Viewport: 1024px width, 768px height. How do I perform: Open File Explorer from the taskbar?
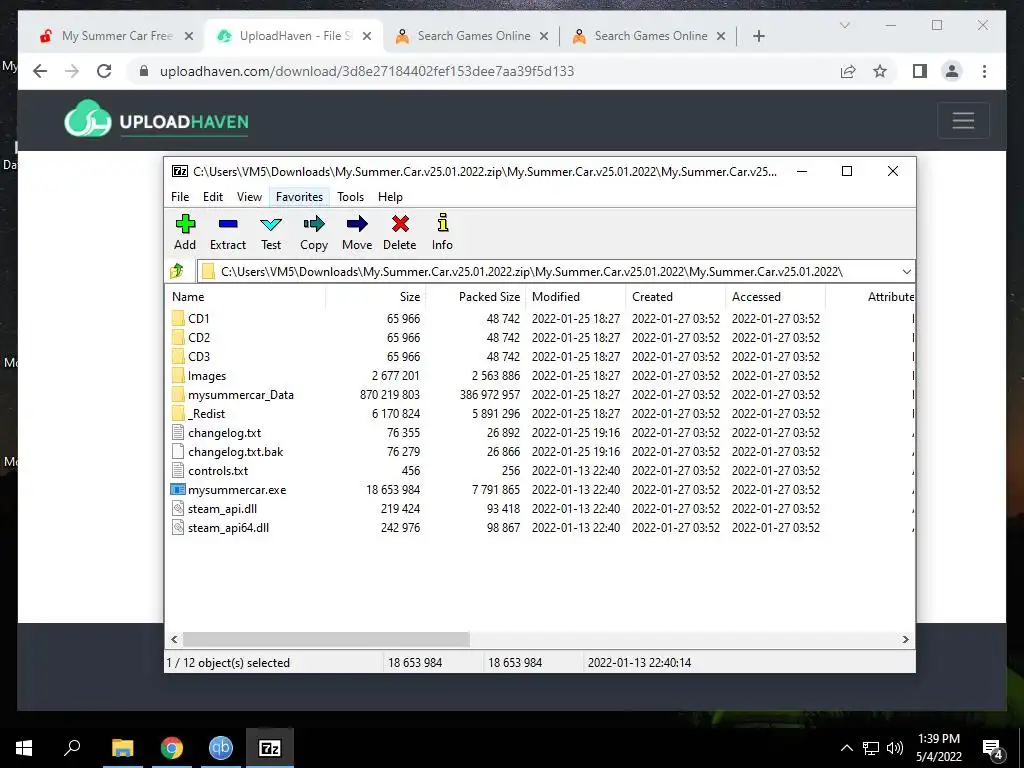click(x=122, y=748)
